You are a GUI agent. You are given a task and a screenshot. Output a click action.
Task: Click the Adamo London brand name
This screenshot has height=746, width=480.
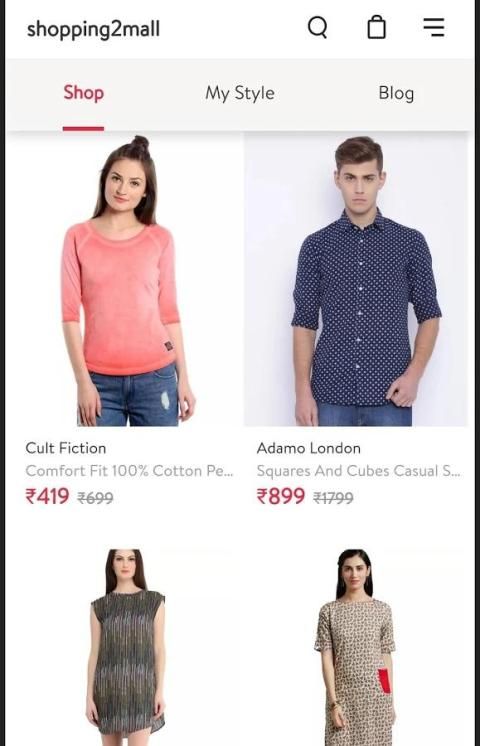[309, 448]
